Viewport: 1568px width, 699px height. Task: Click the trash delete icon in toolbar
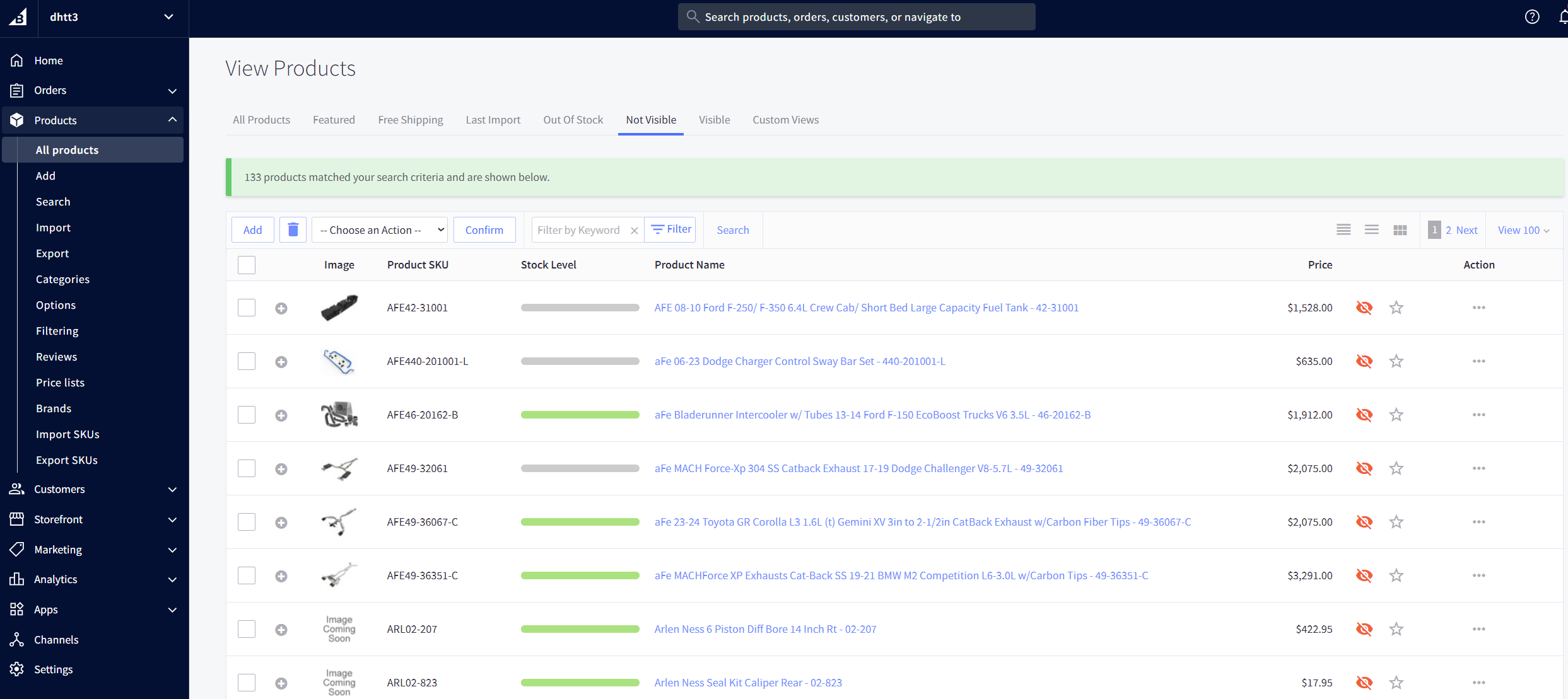coord(293,230)
